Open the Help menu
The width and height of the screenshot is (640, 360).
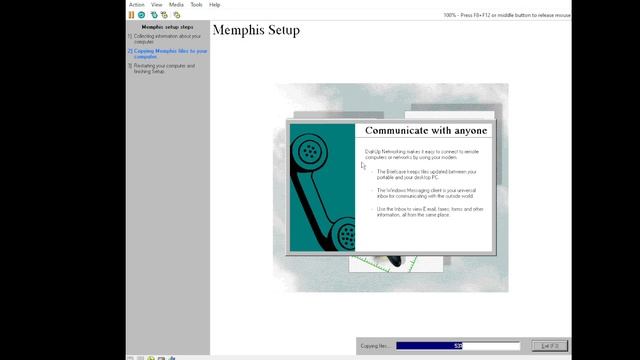tap(215, 5)
